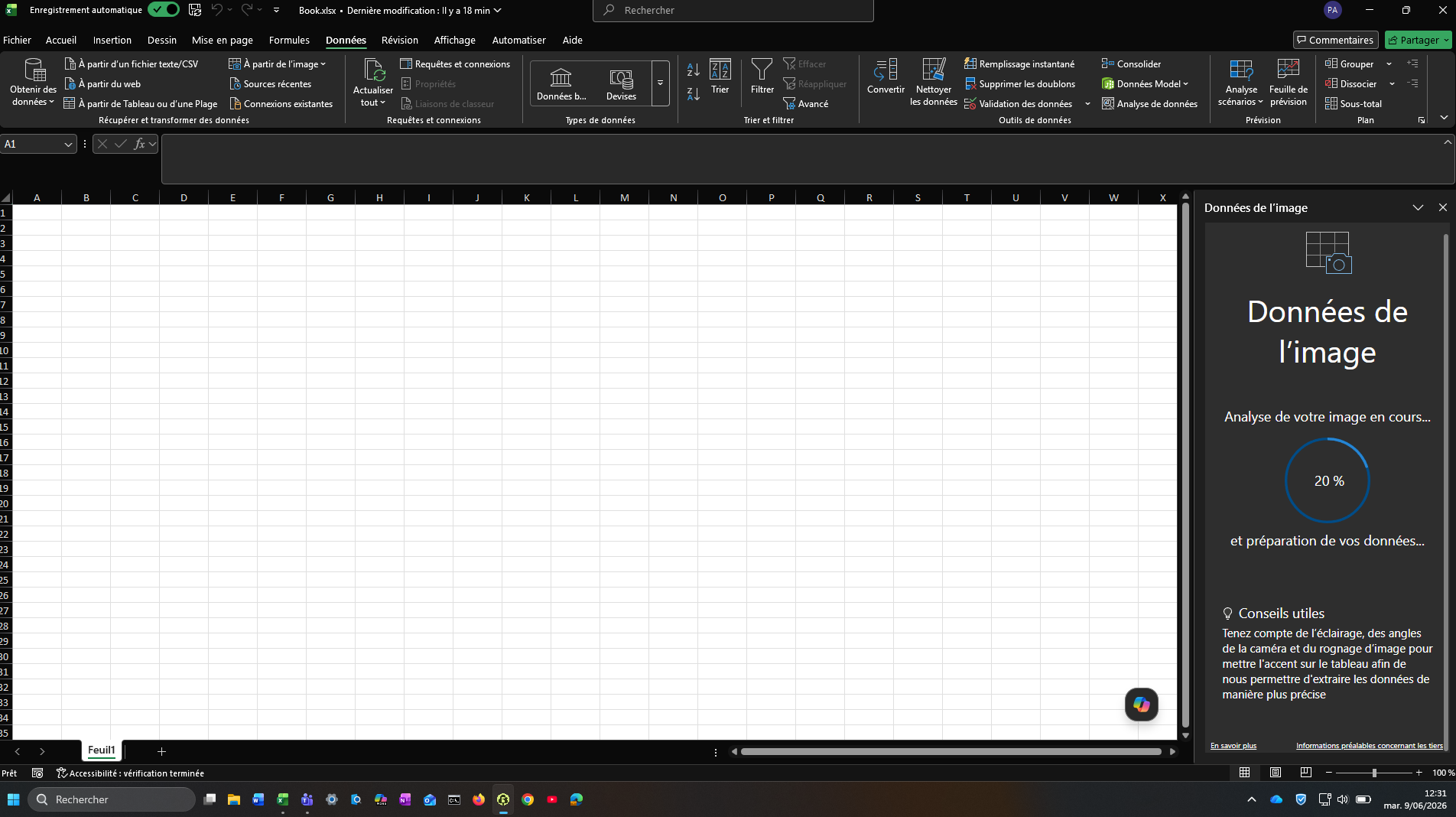Switch to the Révision tab

(400, 40)
